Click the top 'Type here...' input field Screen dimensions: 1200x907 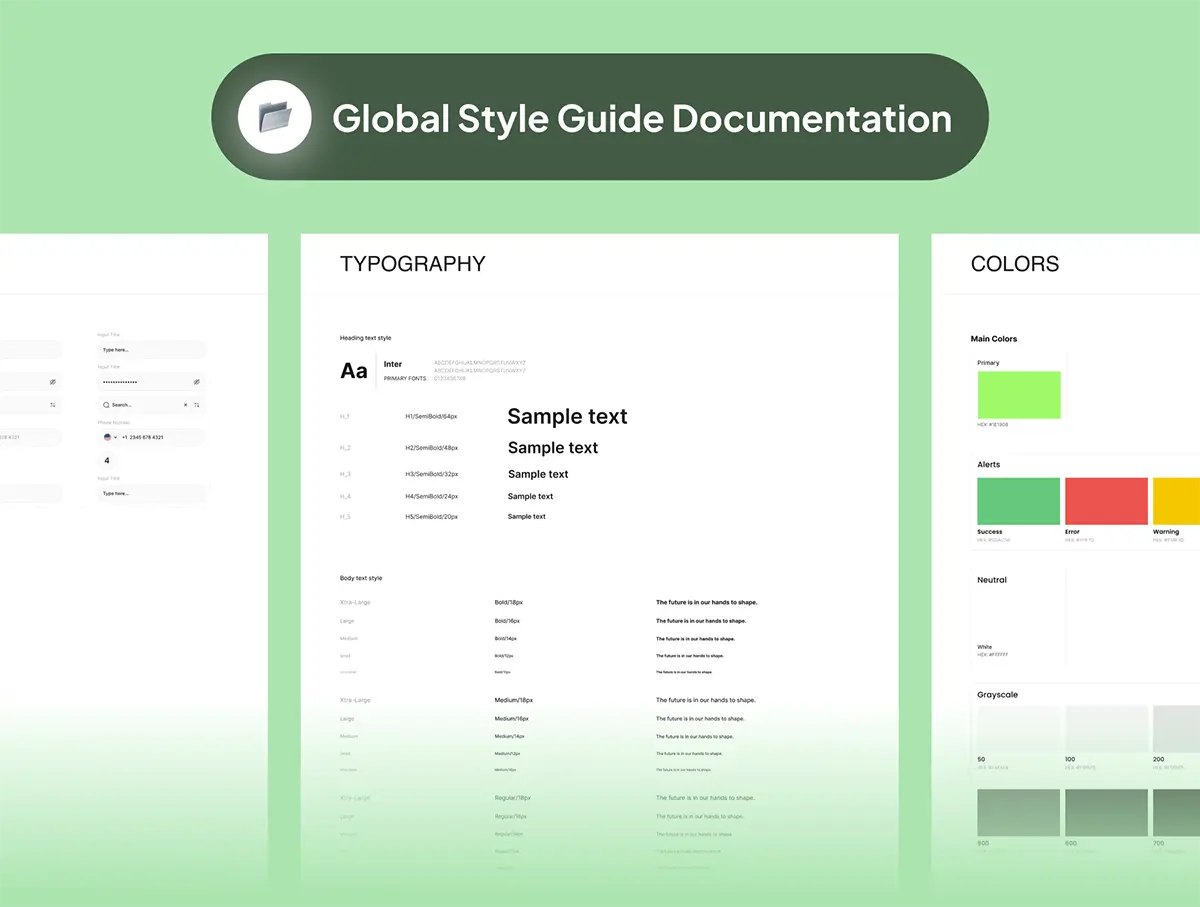pos(151,350)
